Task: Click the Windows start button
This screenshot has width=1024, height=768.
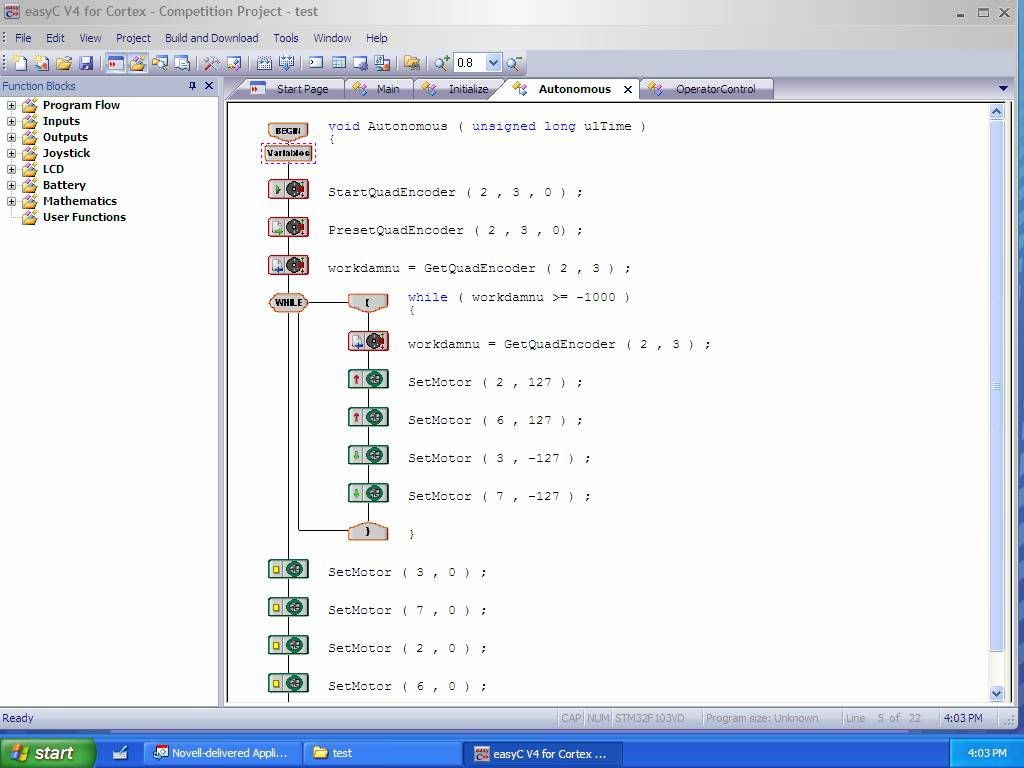Action: click(47, 753)
